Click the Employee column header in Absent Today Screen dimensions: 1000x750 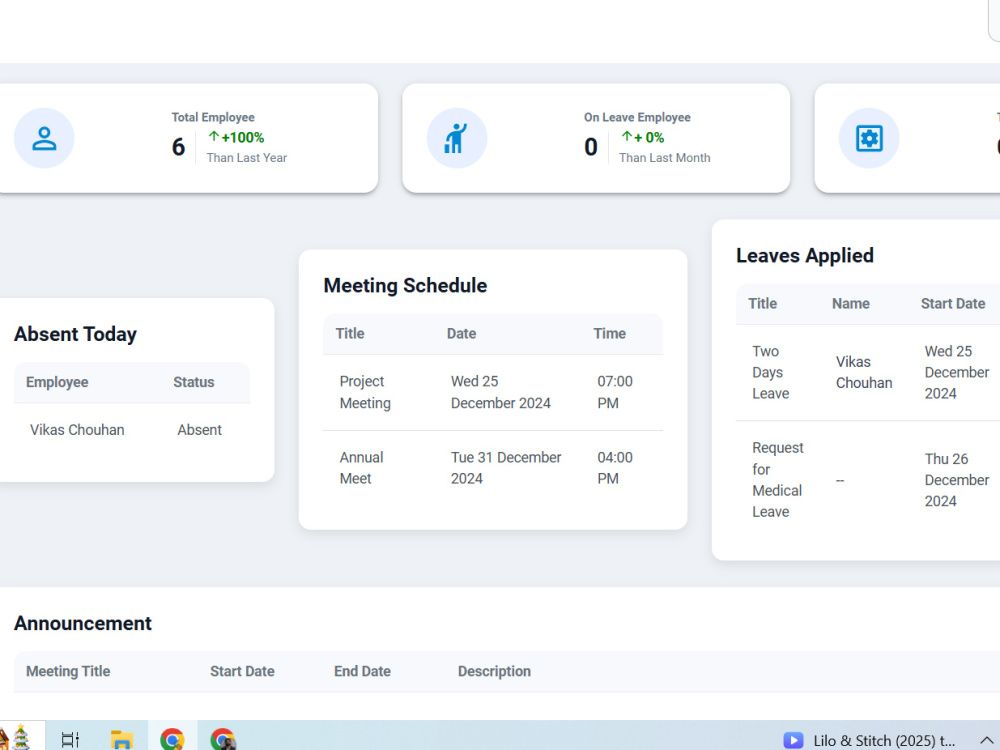pos(57,382)
